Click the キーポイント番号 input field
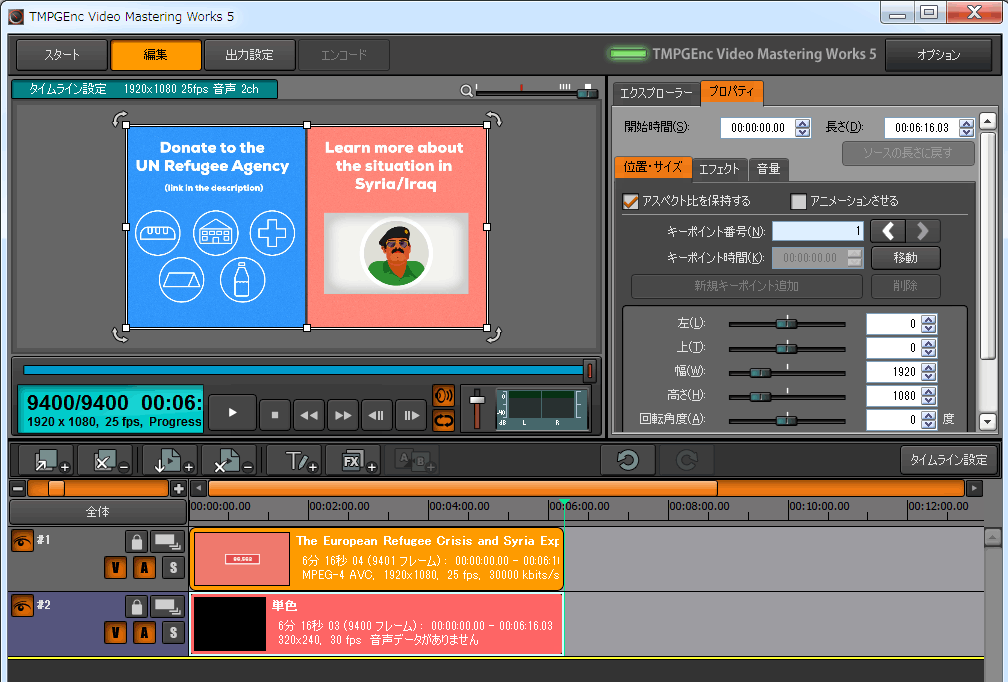 (x=817, y=231)
